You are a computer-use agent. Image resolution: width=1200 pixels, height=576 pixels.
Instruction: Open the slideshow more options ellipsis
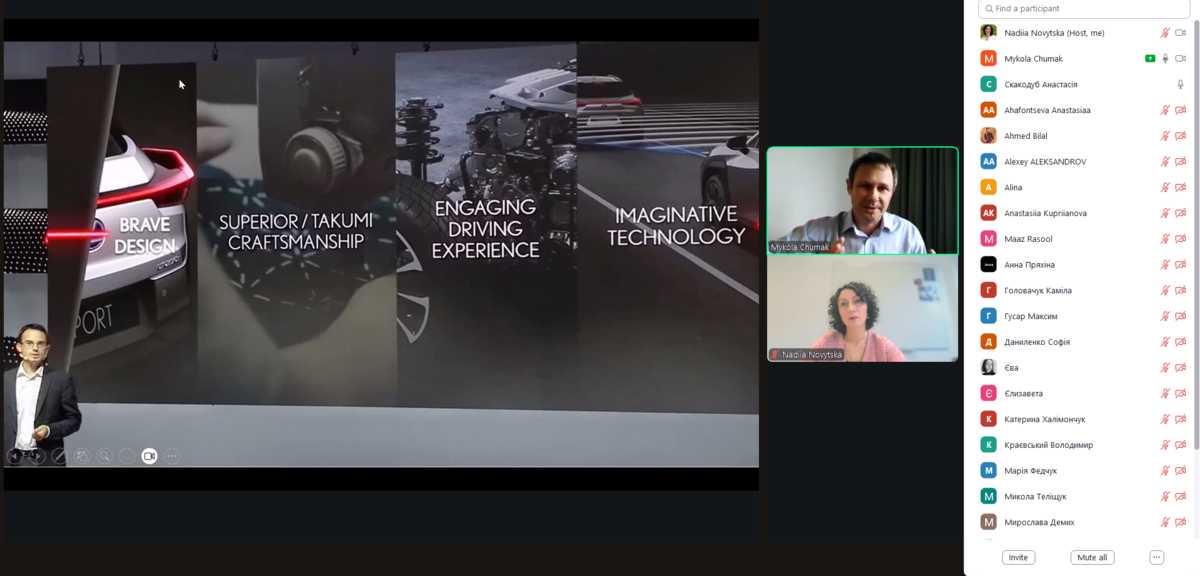[x=172, y=456]
